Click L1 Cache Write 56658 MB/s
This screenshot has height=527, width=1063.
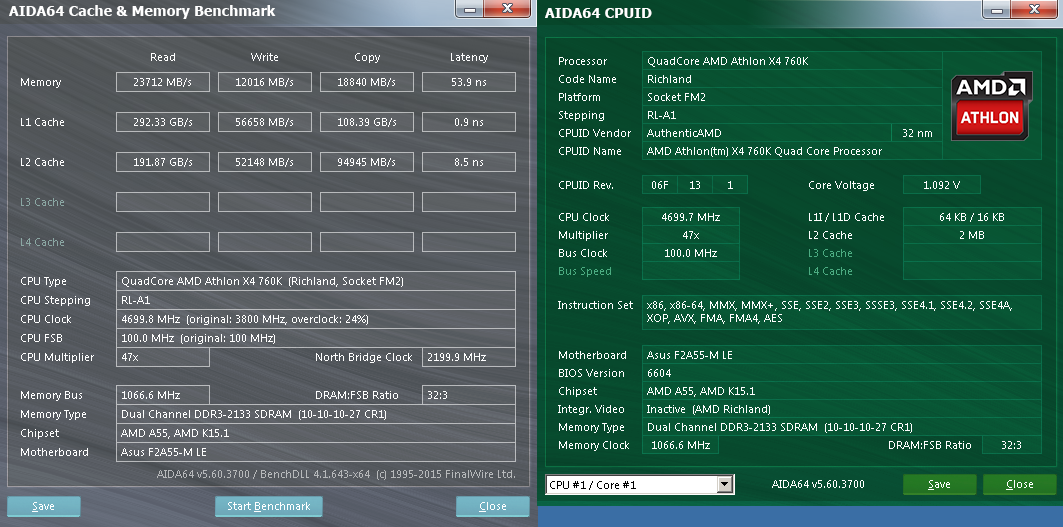(264, 122)
